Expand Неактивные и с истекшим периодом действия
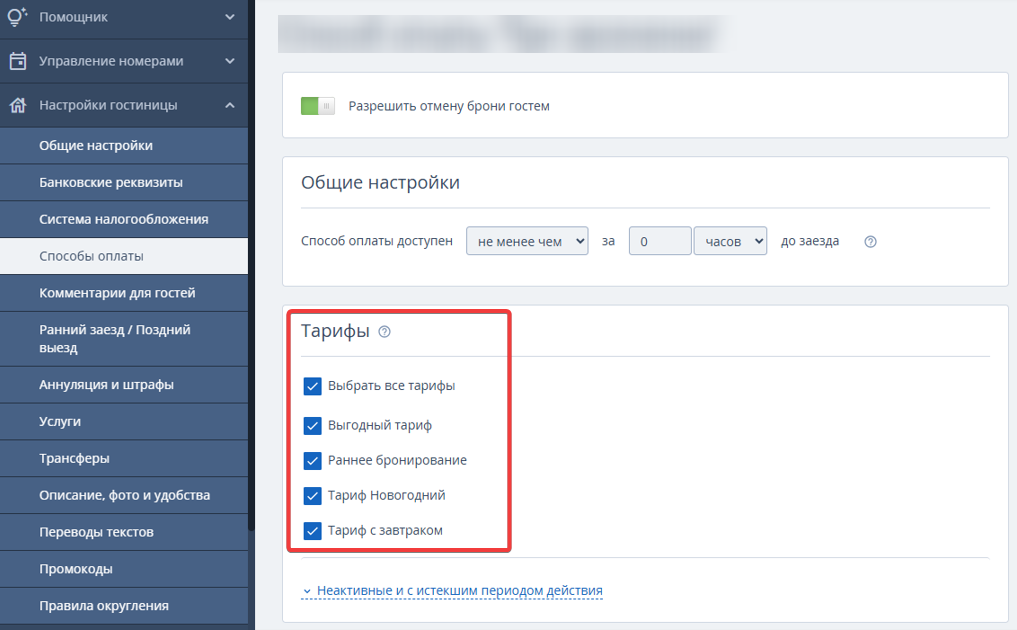The height and width of the screenshot is (630, 1017). point(453,590)
